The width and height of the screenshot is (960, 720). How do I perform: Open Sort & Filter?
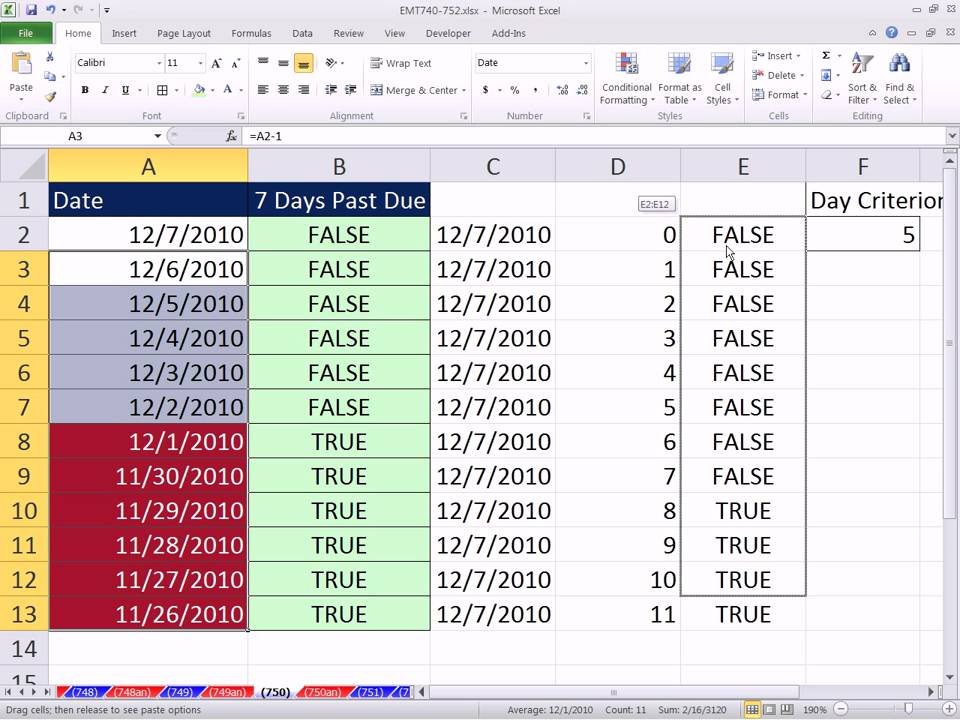[x=862, y=79]
